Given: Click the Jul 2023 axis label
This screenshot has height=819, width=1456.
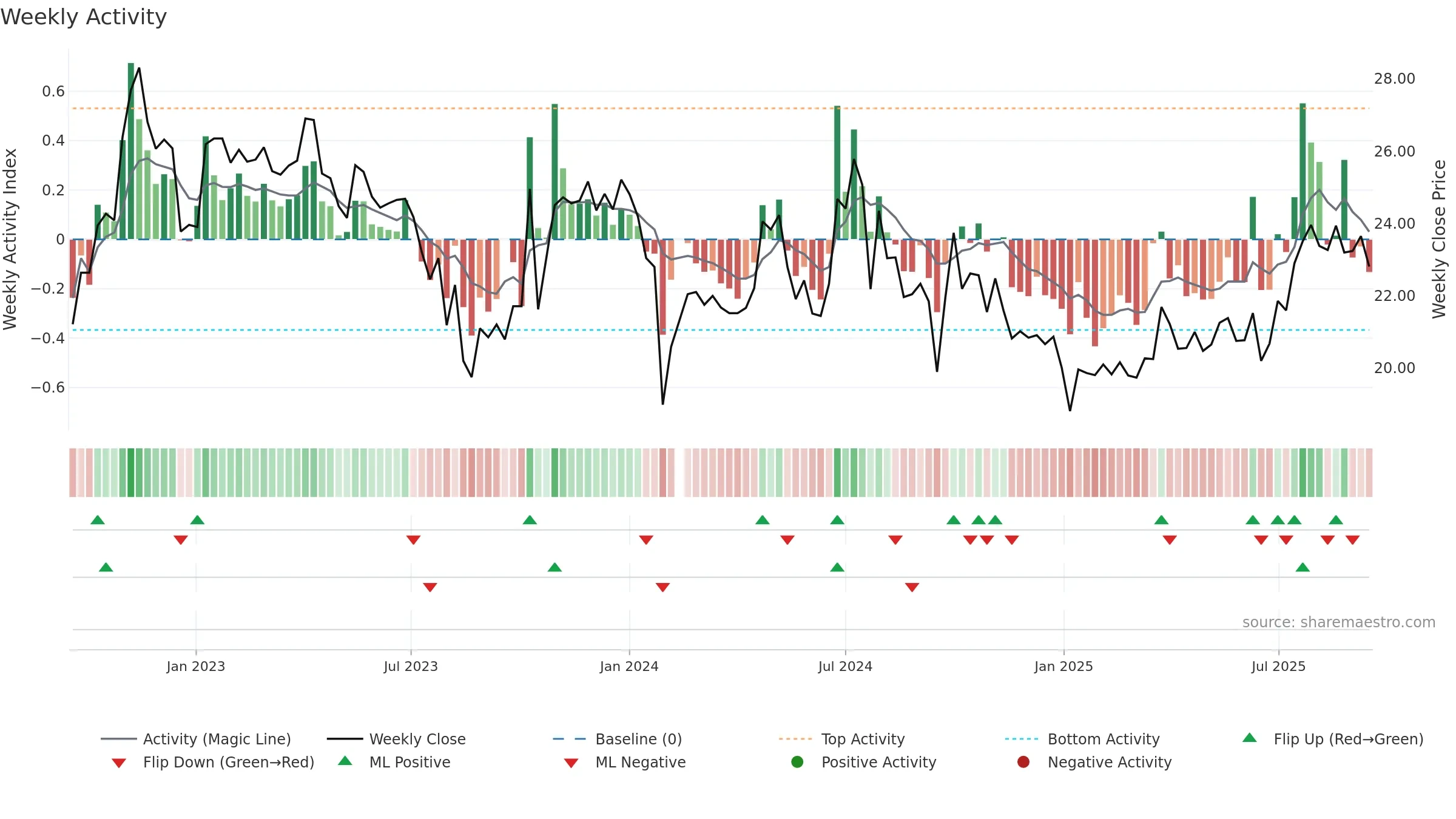Looking at the screenshot, I should click(x=411, y=666).
